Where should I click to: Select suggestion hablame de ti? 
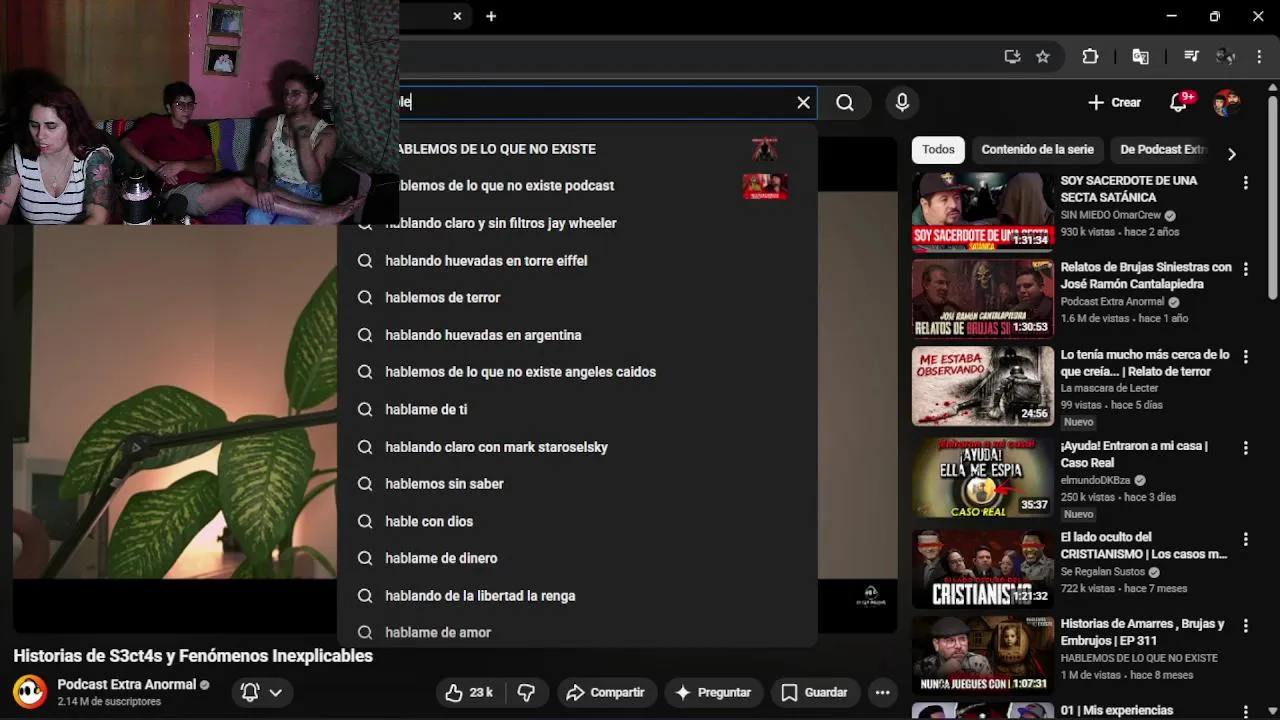(577, 409)
